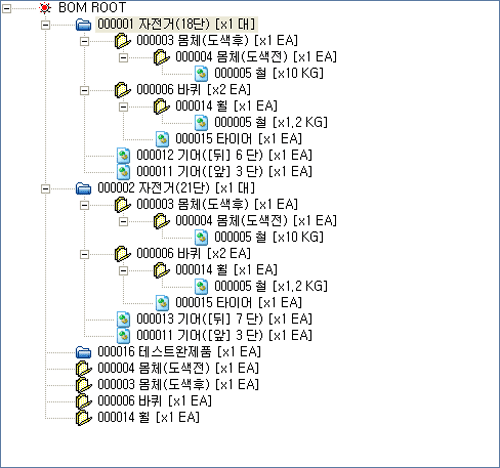Collapse 000014 휠 node under 자전거(21단)
Image resolution: width=500 pixels, height=468 pixels.
click(124, 271)
